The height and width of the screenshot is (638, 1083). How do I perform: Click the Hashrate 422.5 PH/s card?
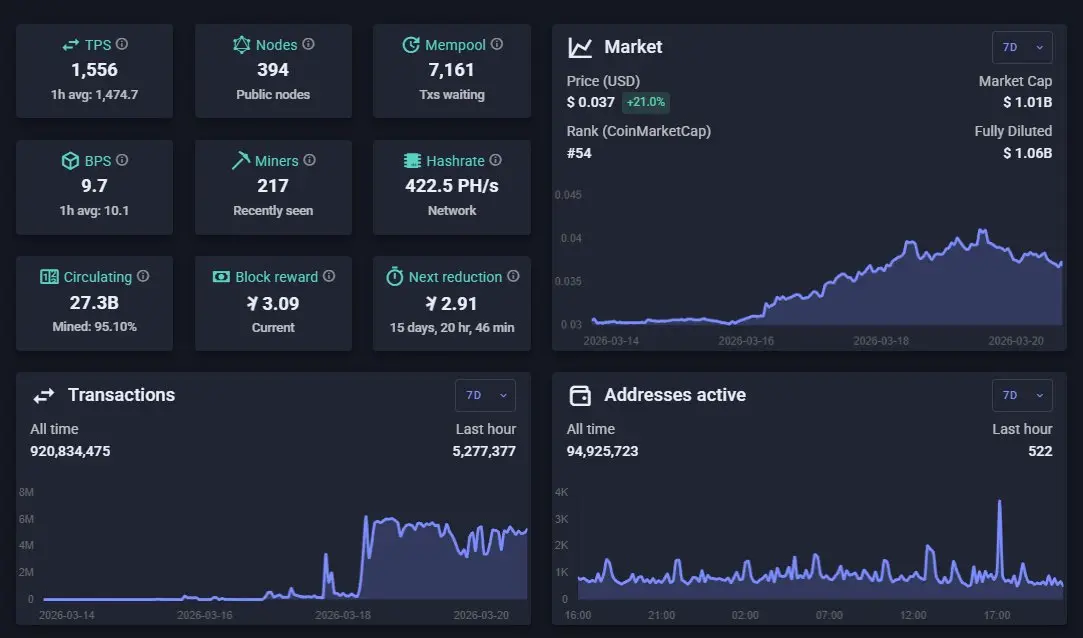(x=452, y=187)
